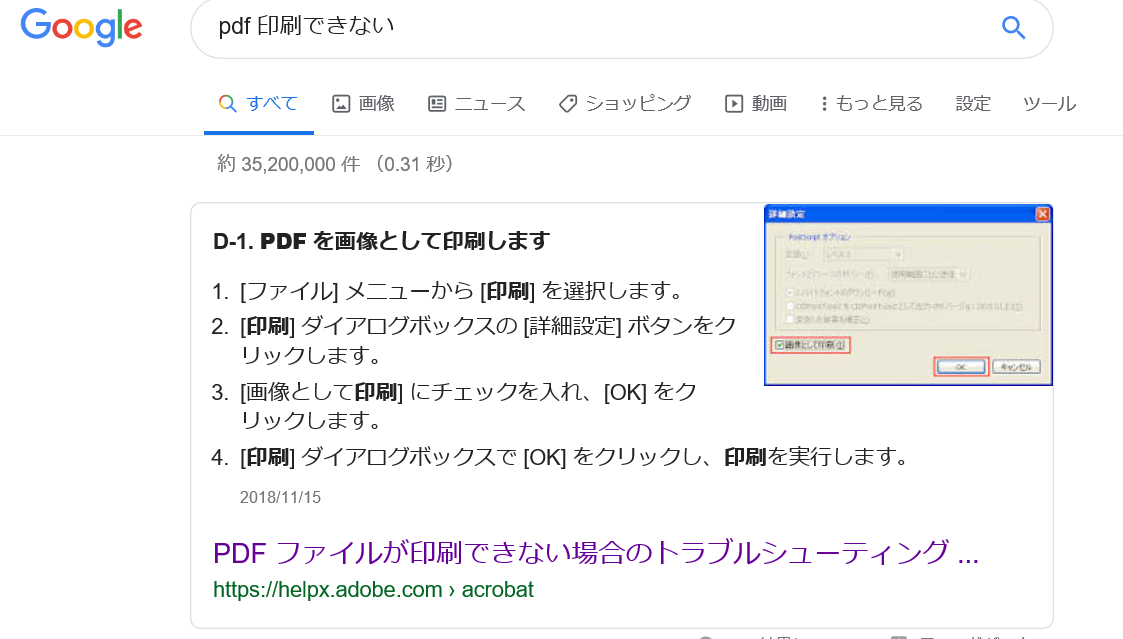The height and width of the screenshot is (639, 1123).
Task: Click the Google logo
Action: click(x=80, y=28)
